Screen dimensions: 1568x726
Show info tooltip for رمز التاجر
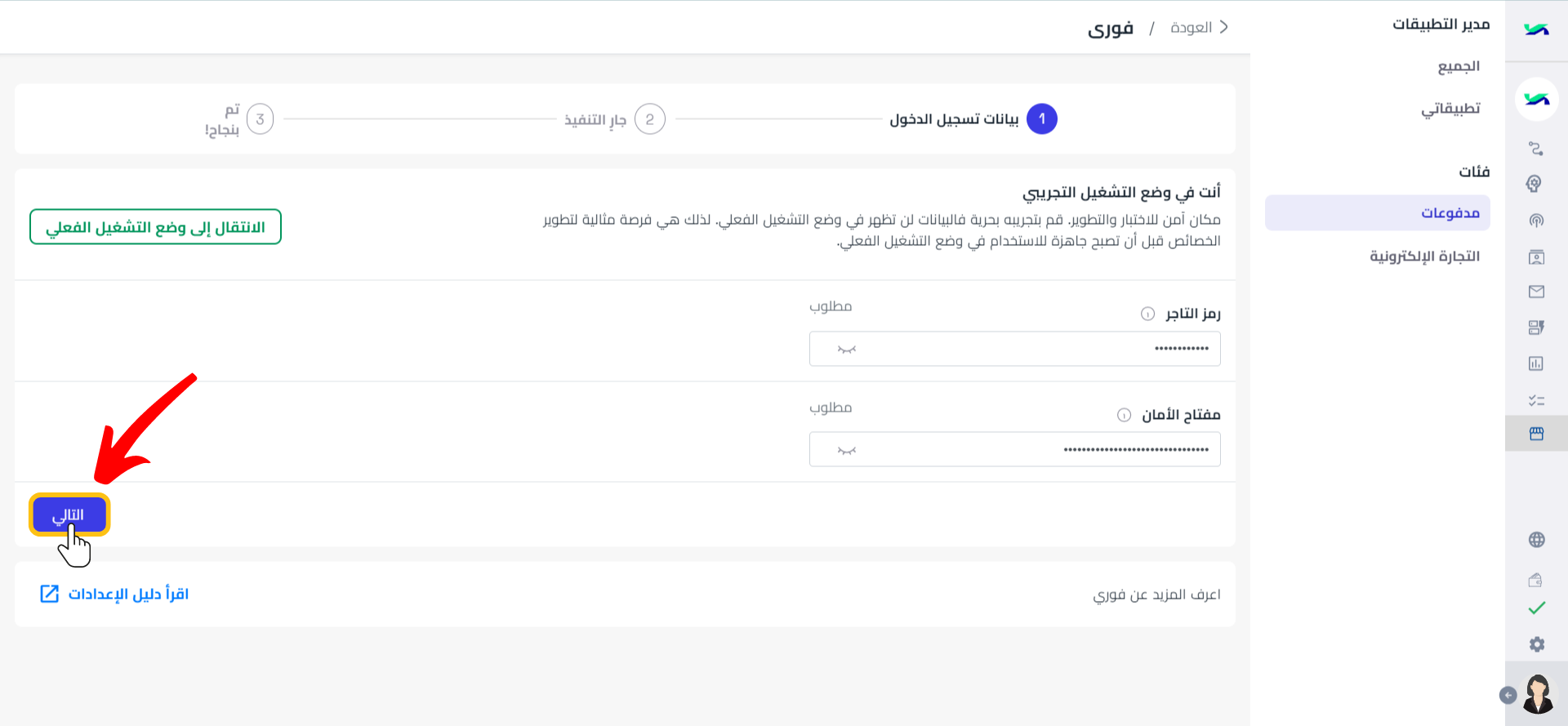pyautogui.click(x=1147, y=314)
